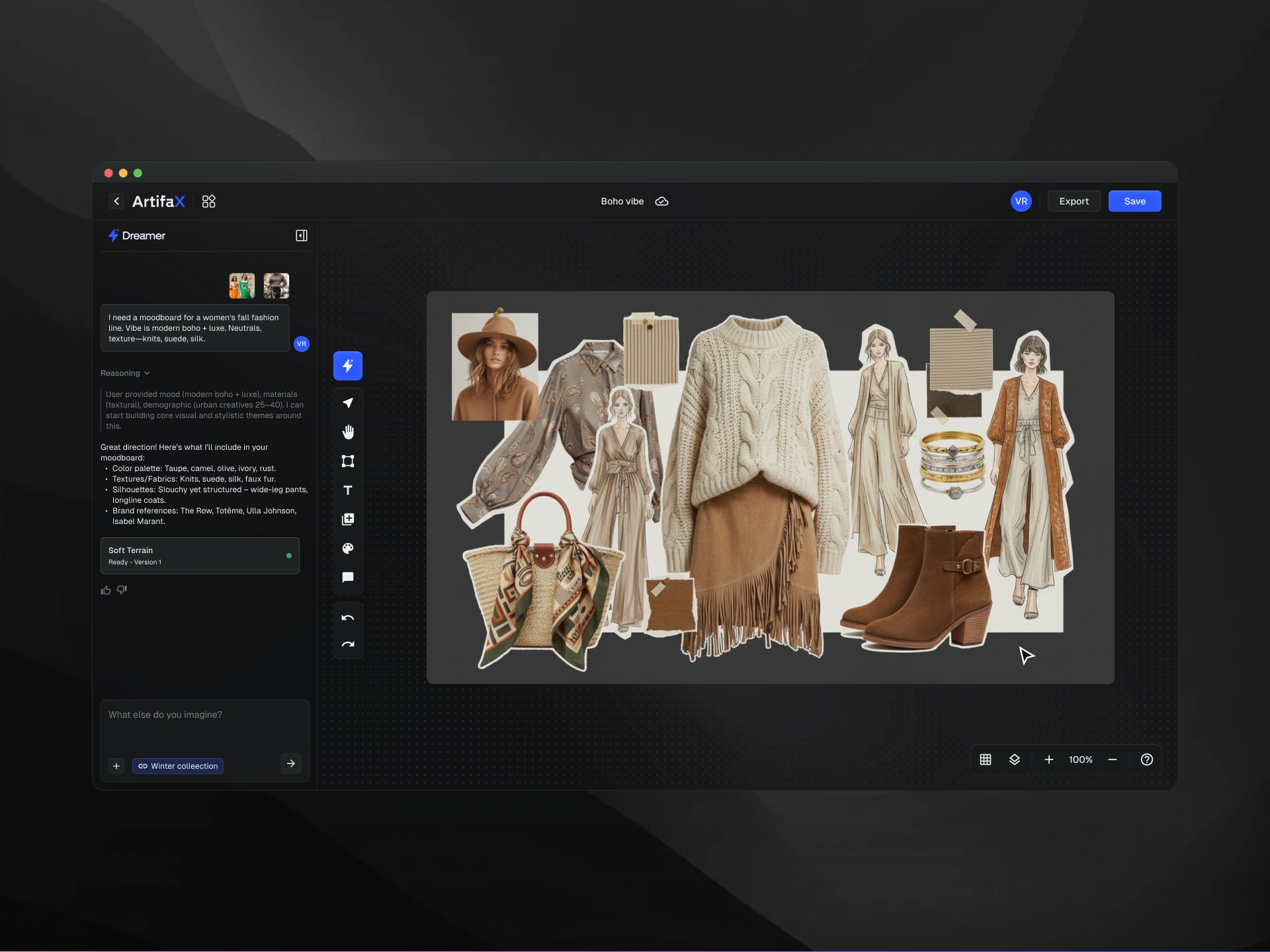Image resolution: width=1270 pixels, height=952 pixels.
Task: Activate the hand pan tool
Action: (347, 432)
